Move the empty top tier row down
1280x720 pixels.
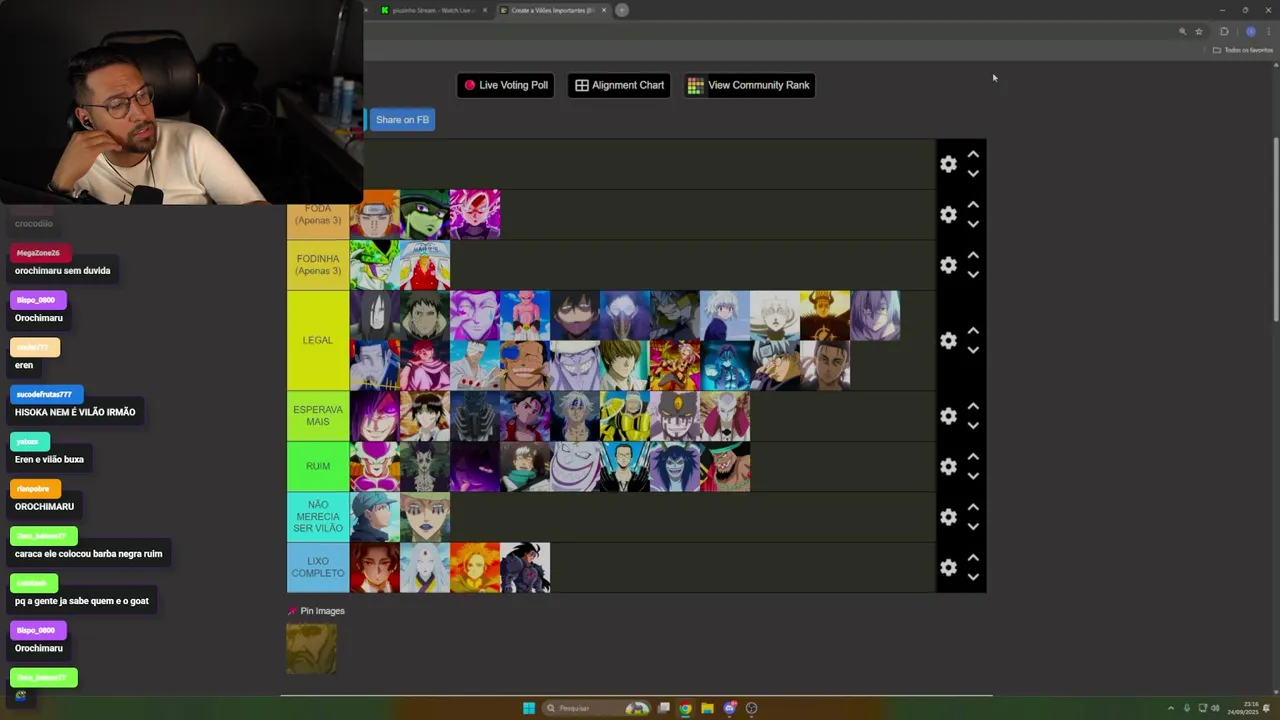[x=973, y=173]
